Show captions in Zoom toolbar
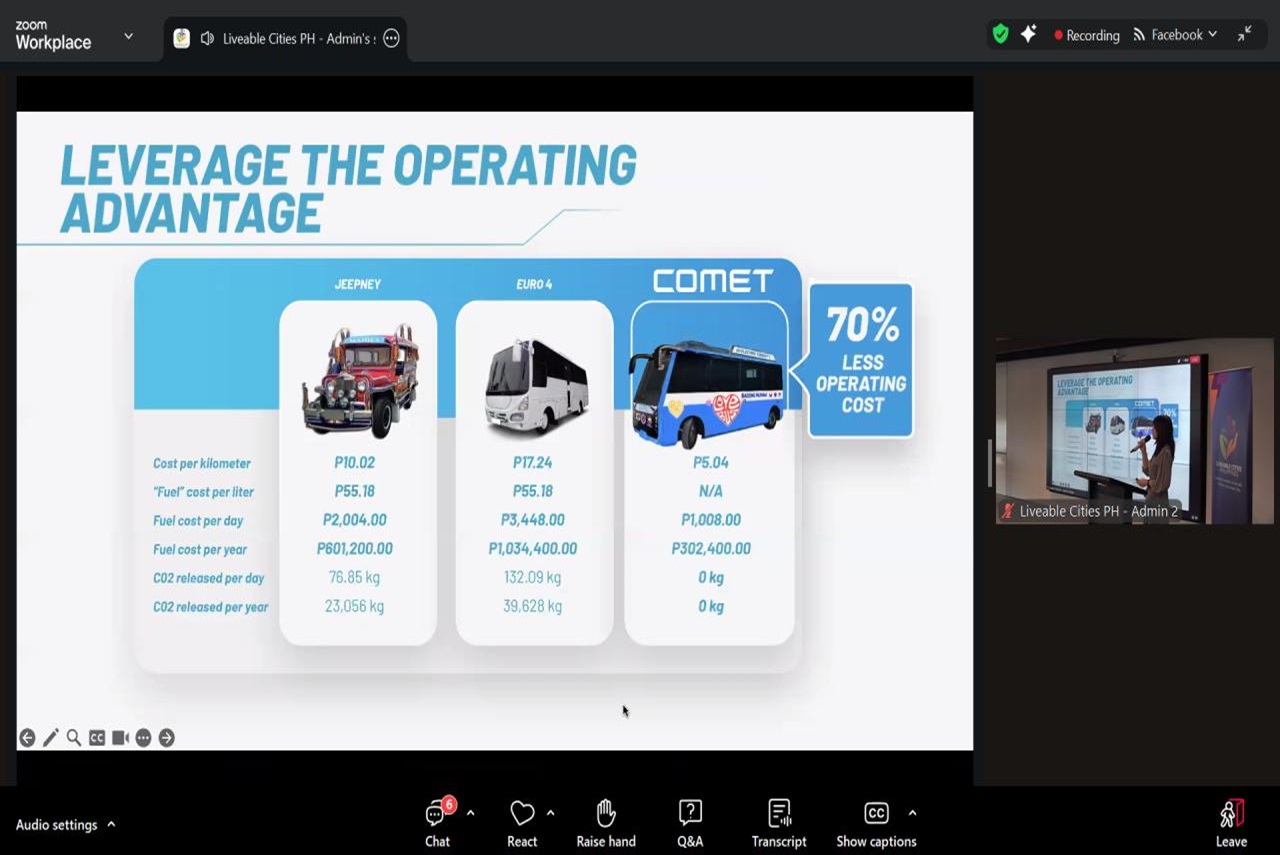 point(876,823)
